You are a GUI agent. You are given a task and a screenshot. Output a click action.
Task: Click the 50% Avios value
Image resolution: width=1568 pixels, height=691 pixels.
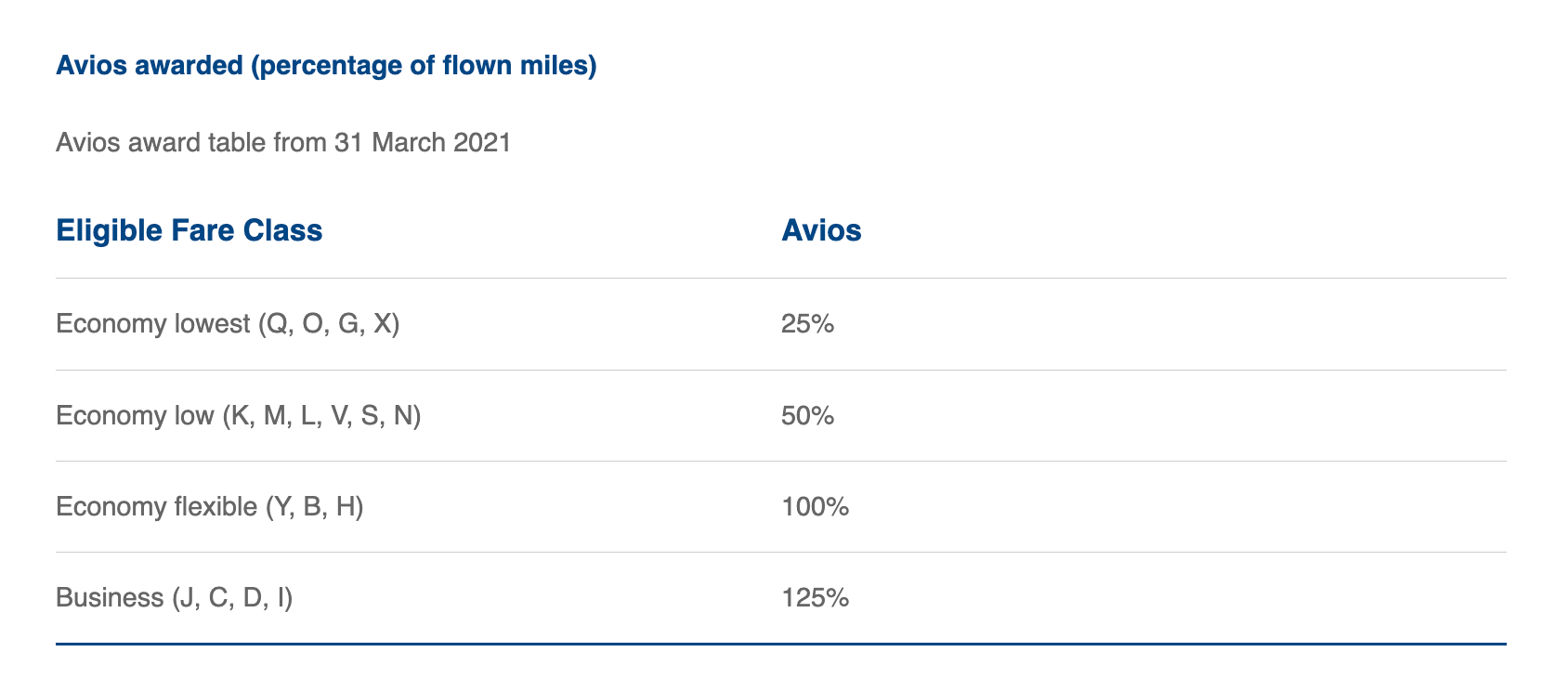pos(807,415)
